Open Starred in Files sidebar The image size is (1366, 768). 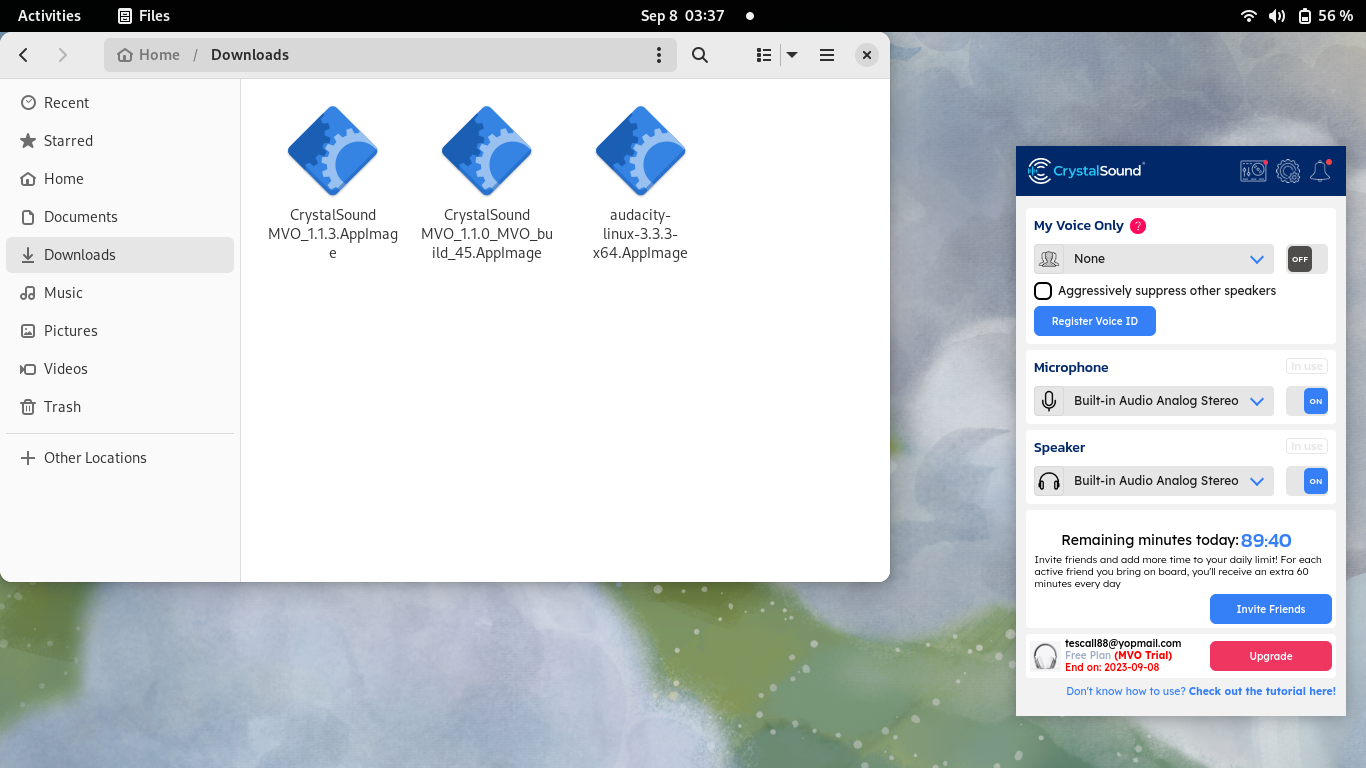point(120,141)
